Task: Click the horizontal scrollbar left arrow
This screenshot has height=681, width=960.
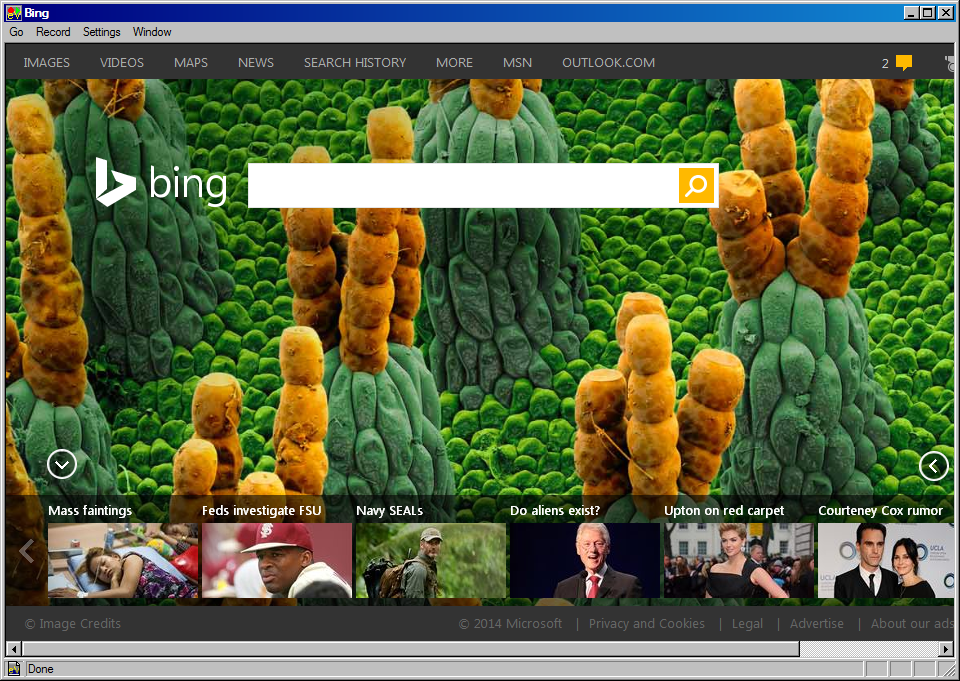Action: [13, 649]
